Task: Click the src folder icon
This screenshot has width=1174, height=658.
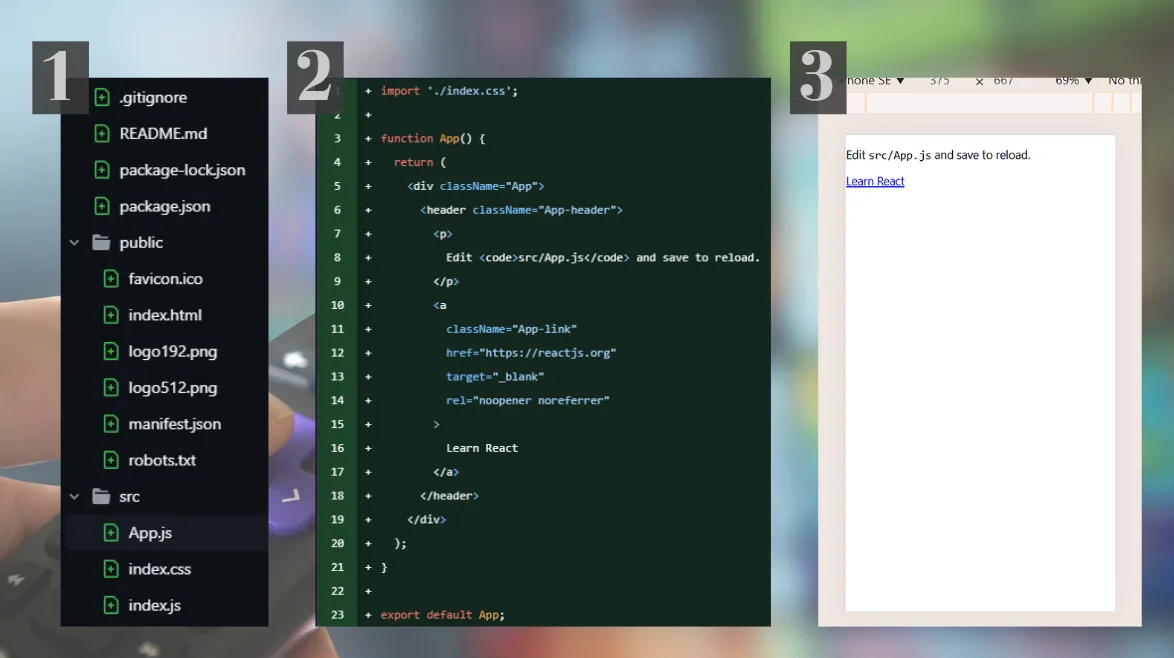Action: 100,496
